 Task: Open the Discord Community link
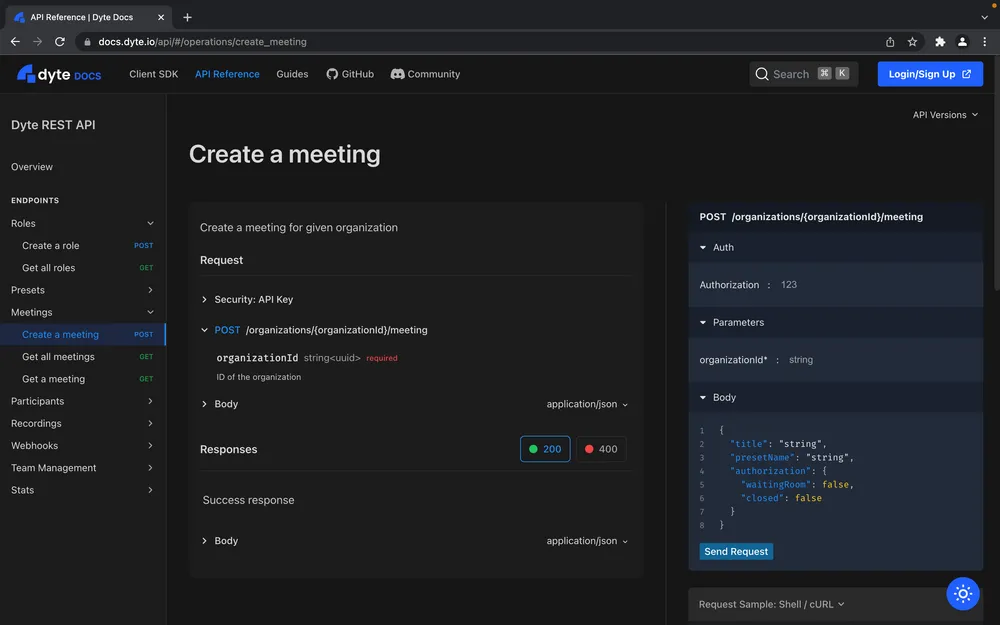click(425, 74)
